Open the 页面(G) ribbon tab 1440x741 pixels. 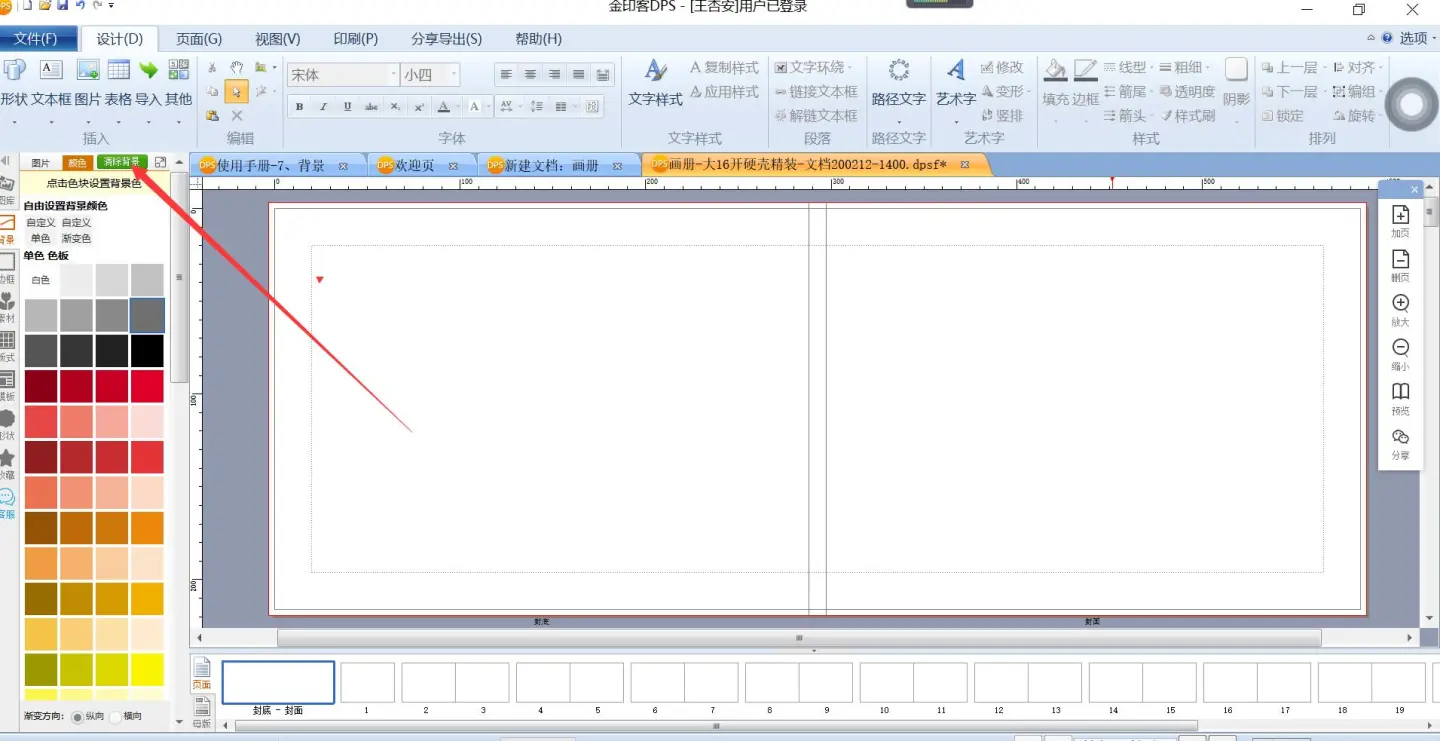point(199,39)
